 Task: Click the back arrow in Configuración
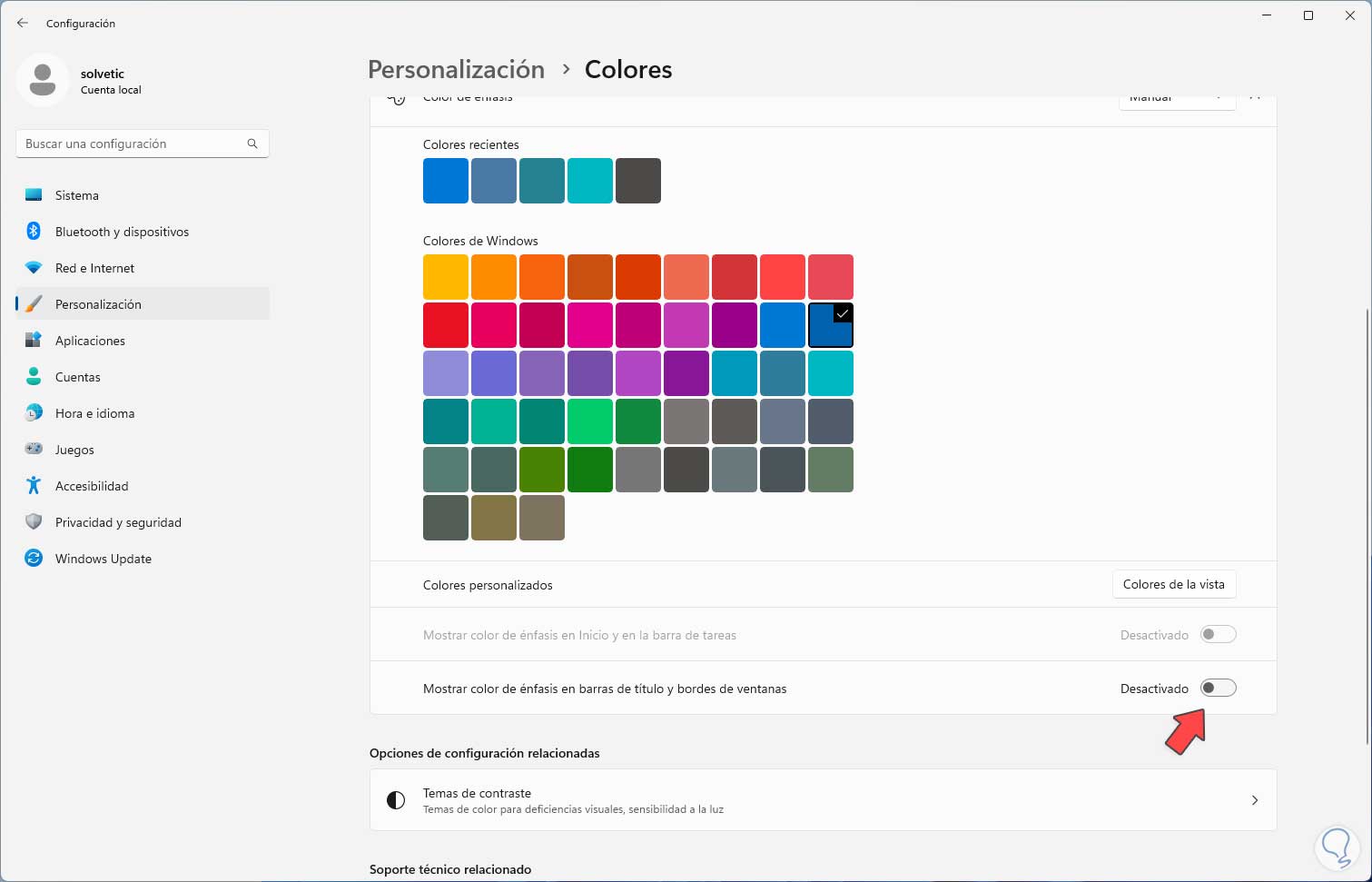pos(23,23)
